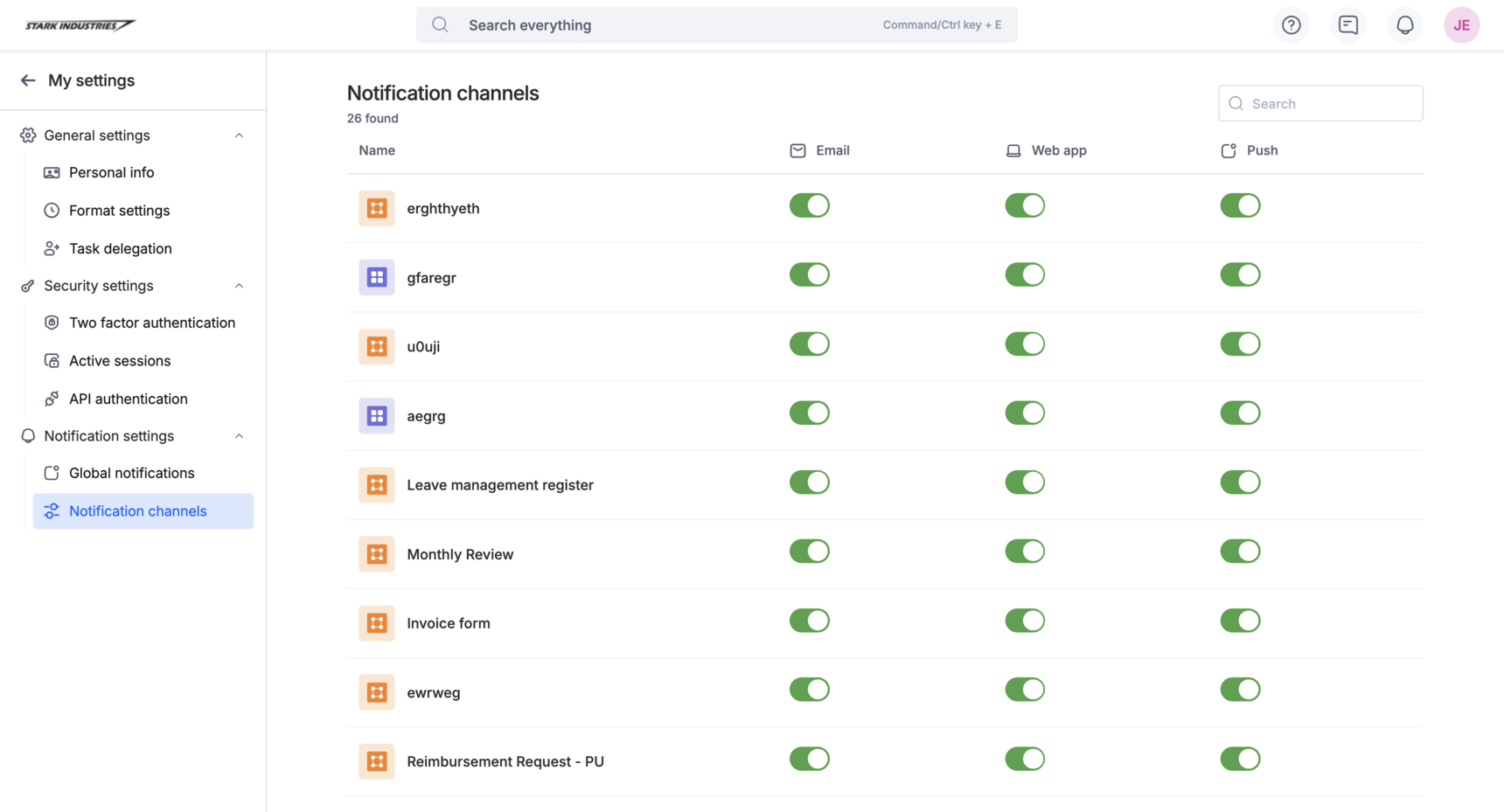Open Format settings page
This screenshot has width=1504, height=812.
(x=143, y=211)
